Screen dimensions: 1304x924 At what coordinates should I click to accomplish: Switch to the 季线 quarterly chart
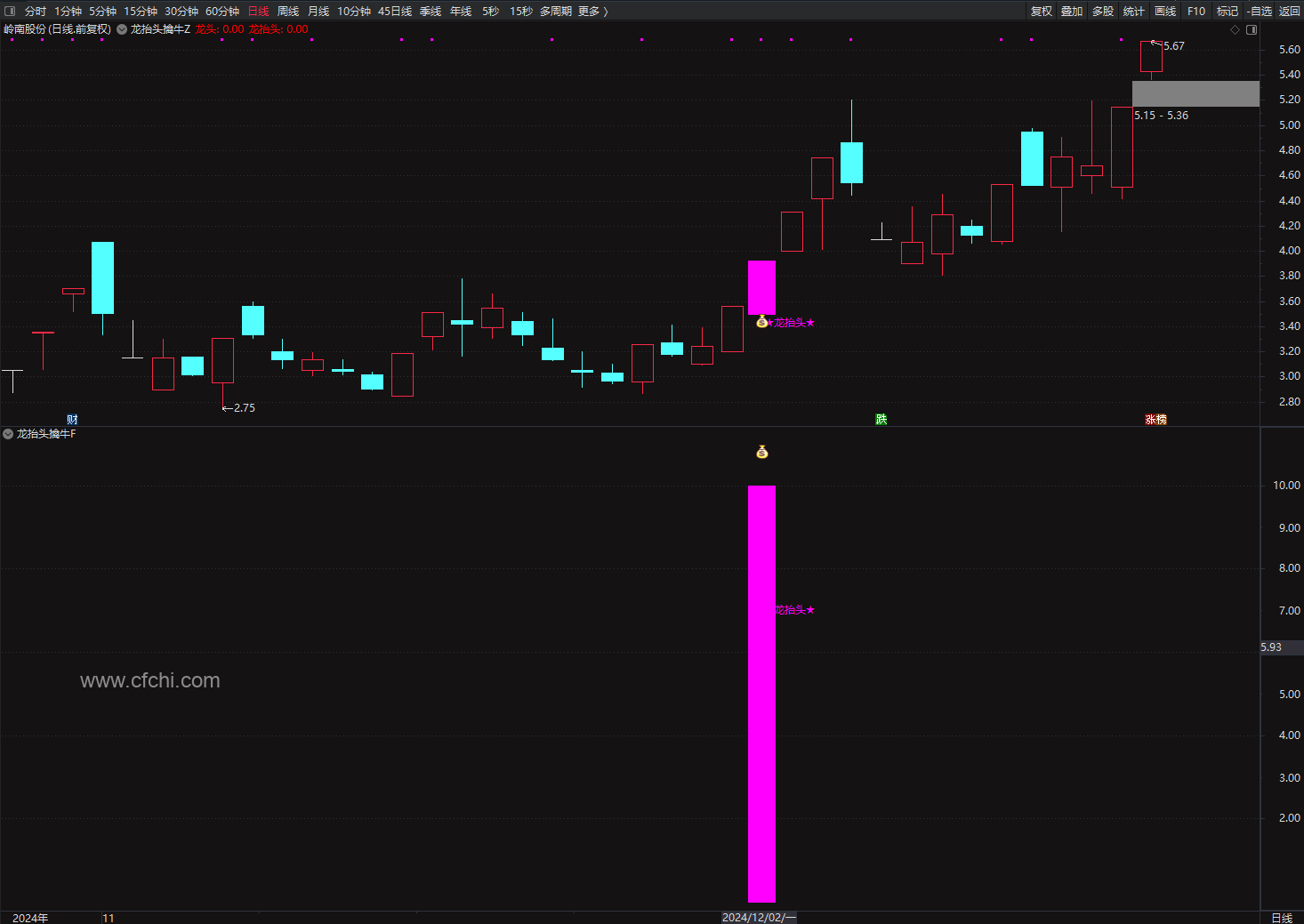pyautogui.click(x=431, y=12)
